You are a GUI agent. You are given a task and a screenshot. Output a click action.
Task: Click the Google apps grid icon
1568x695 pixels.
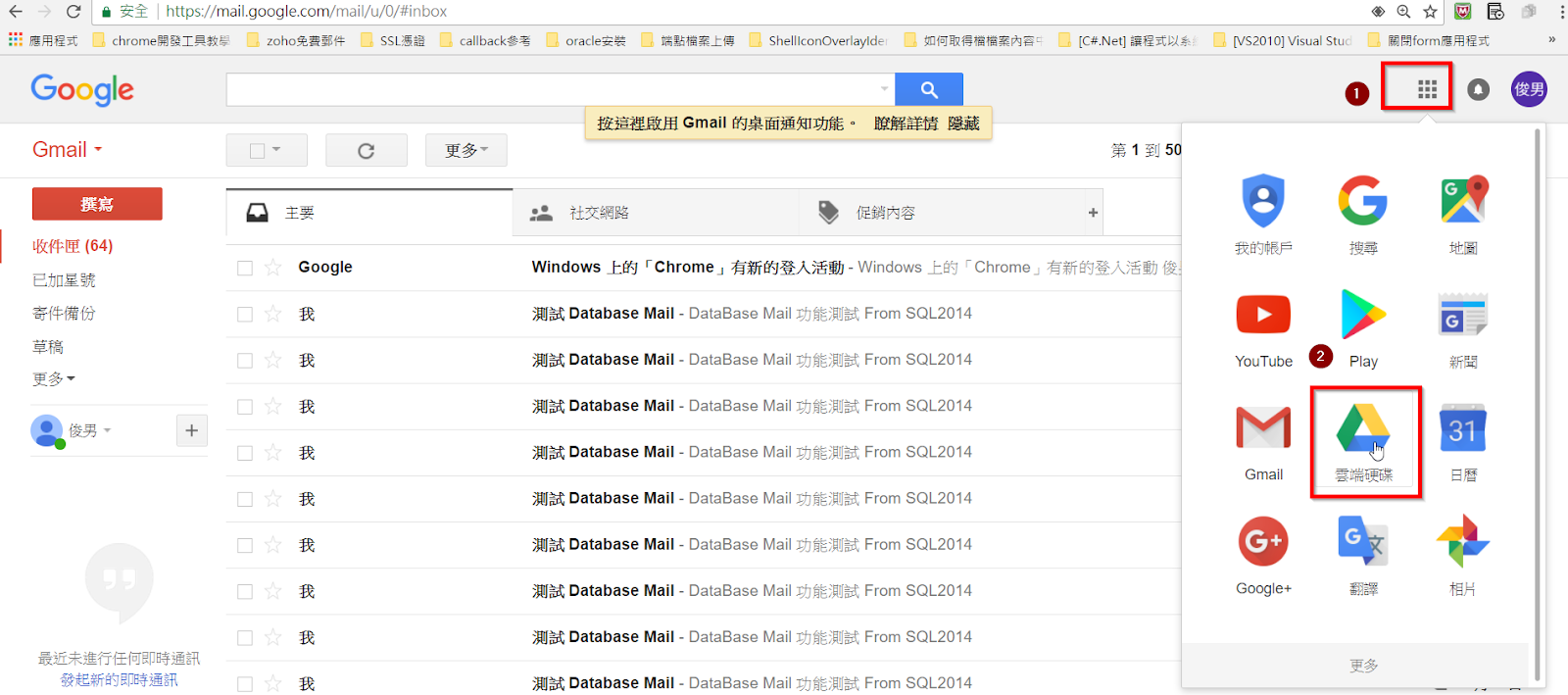pos(1427,90)
